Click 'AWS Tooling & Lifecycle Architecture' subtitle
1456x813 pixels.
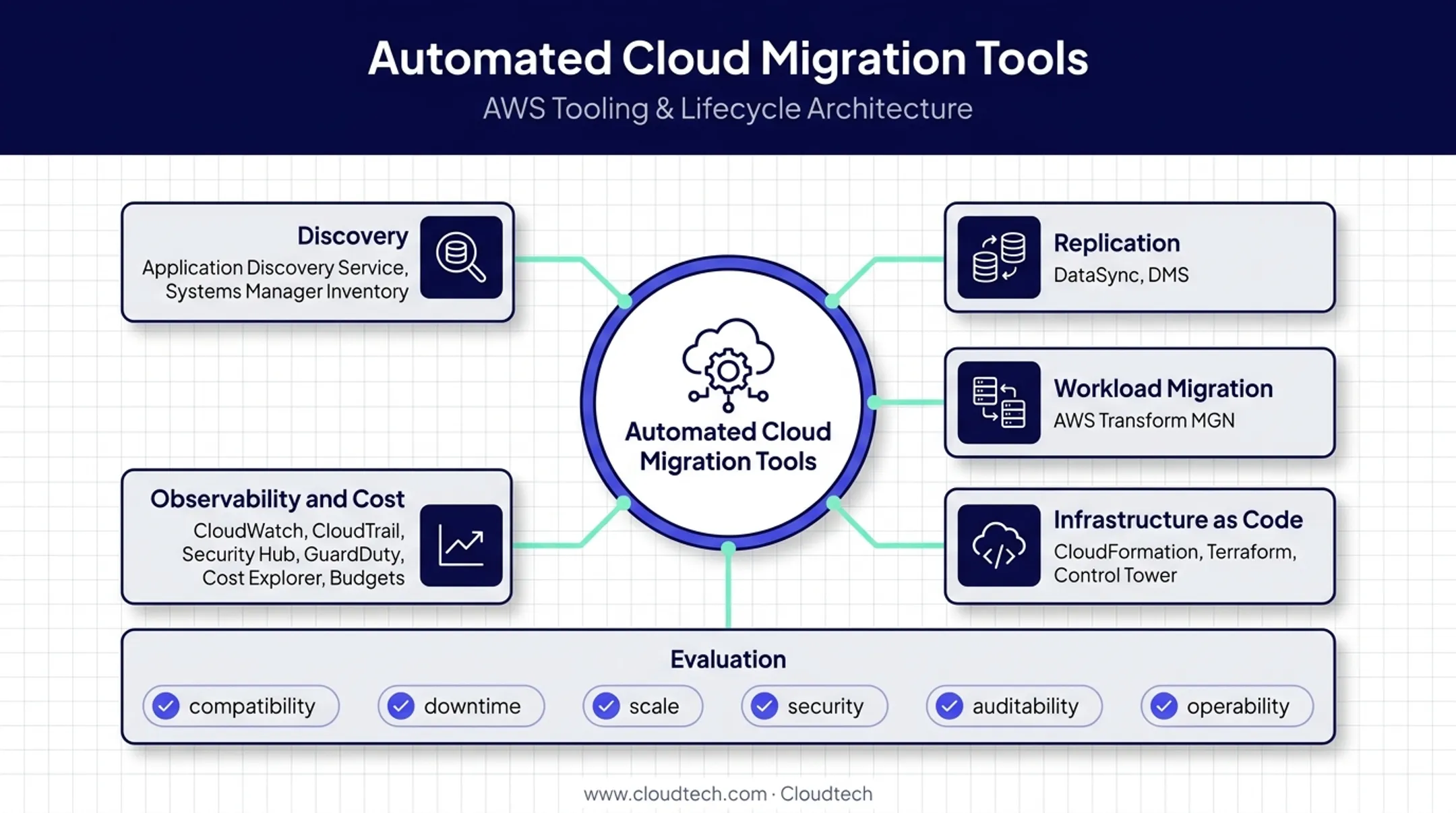[x=728, y=109]
